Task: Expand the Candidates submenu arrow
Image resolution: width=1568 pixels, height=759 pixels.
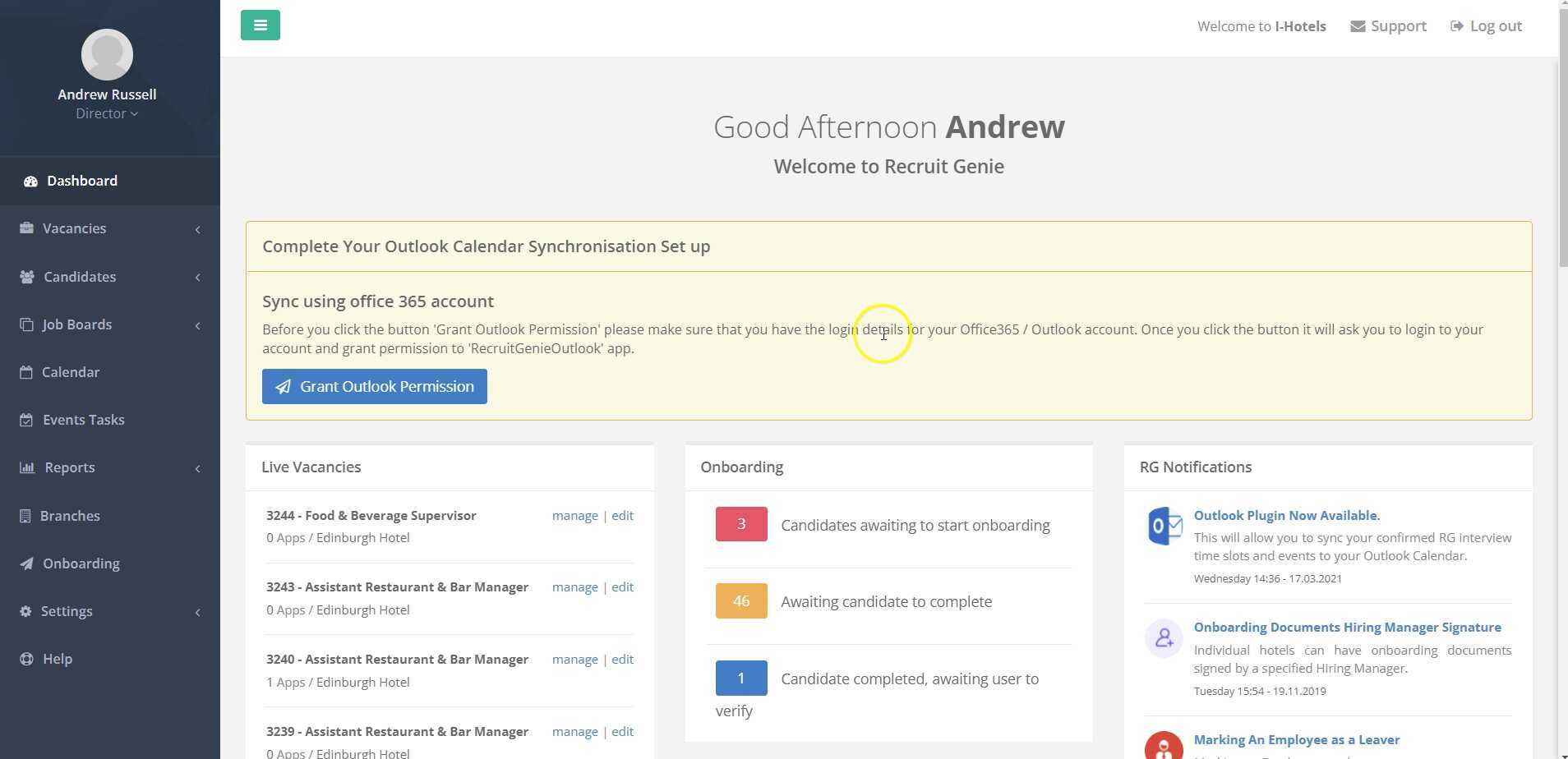Action: 197,278
